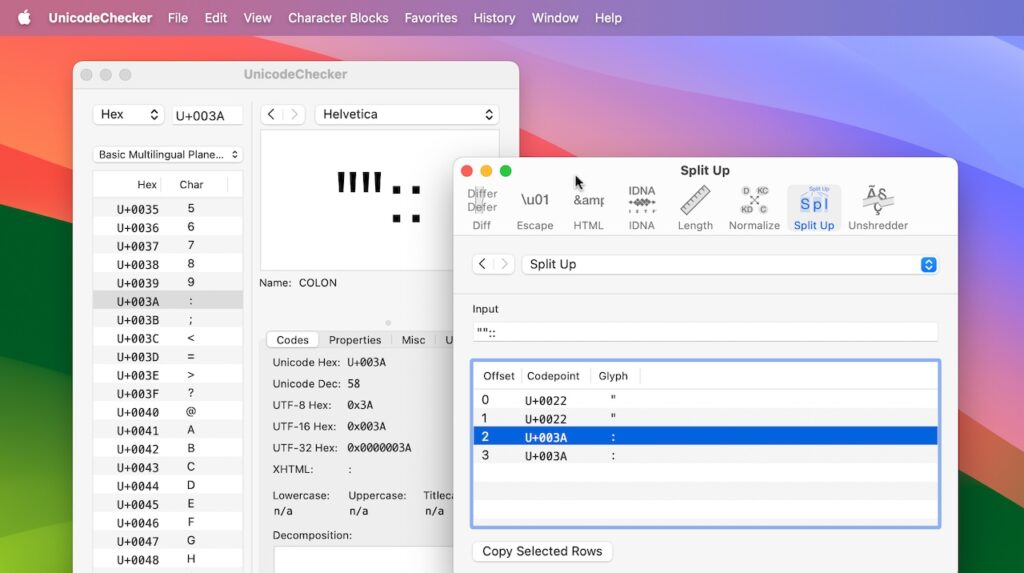The height and width of the screenshot is (573, 1024).
Task: Select the U+0042 letter B row
Action: click(168, 449)
